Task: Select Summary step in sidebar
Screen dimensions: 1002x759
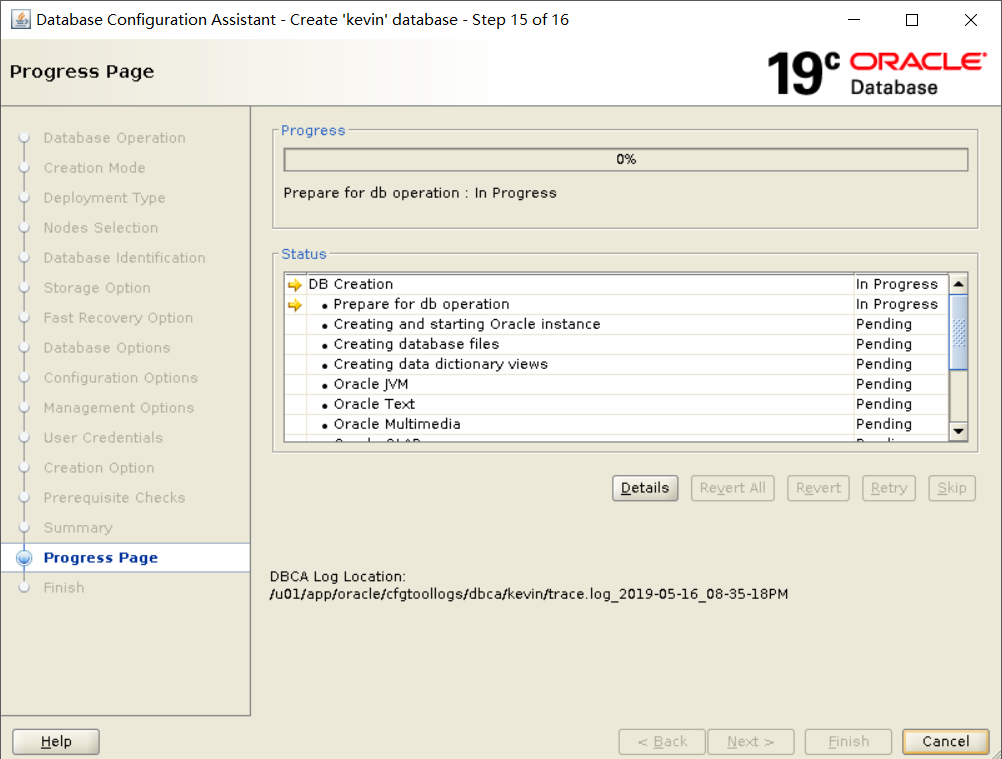Action: 78,528
